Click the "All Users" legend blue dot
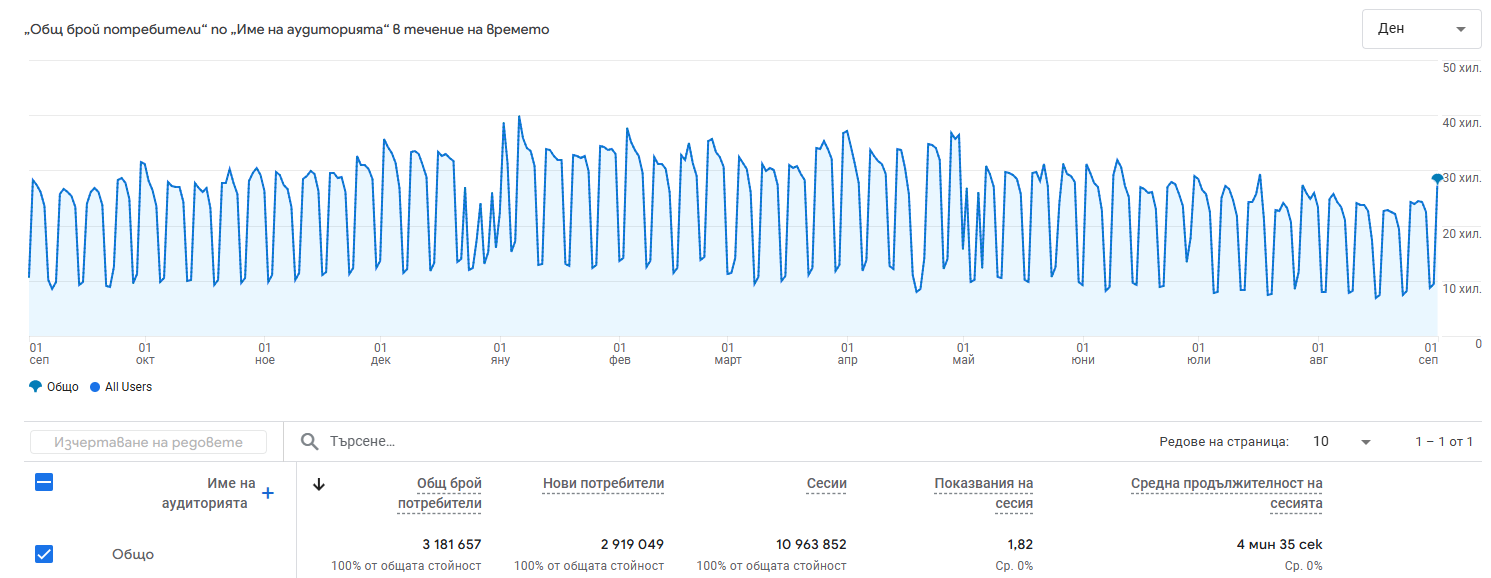The width and height of the screenshot is (1491, 578). (95, 387)
